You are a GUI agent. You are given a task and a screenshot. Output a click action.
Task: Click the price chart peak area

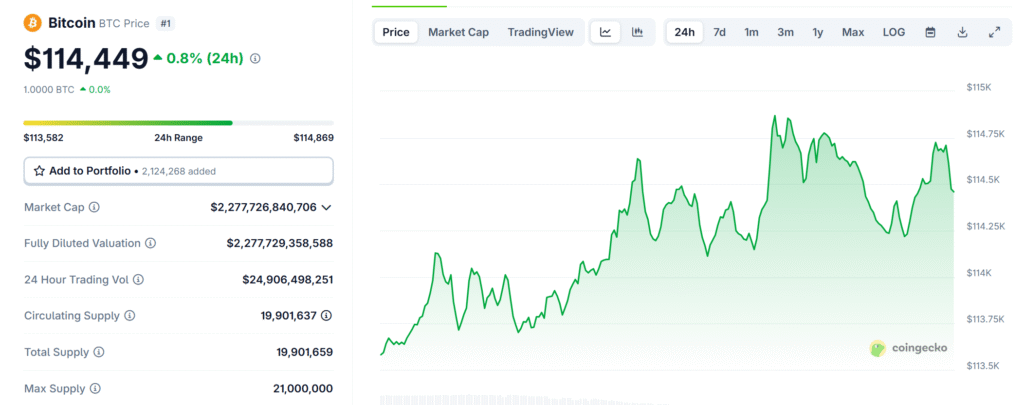[775, 118]
